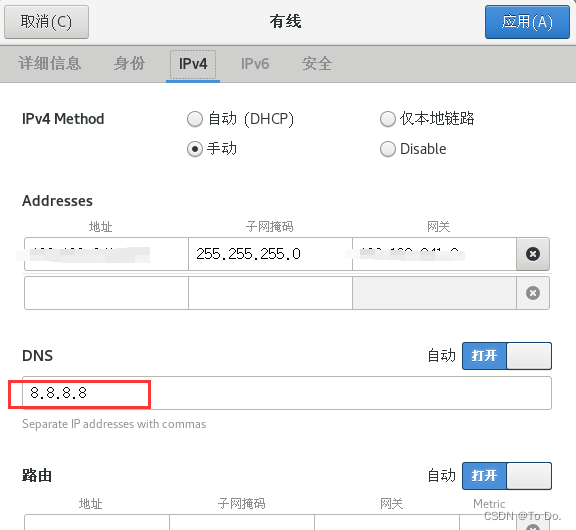Choose 仅本地链路 link-local option
The image size is (576, 530).
tap(427, 119)
